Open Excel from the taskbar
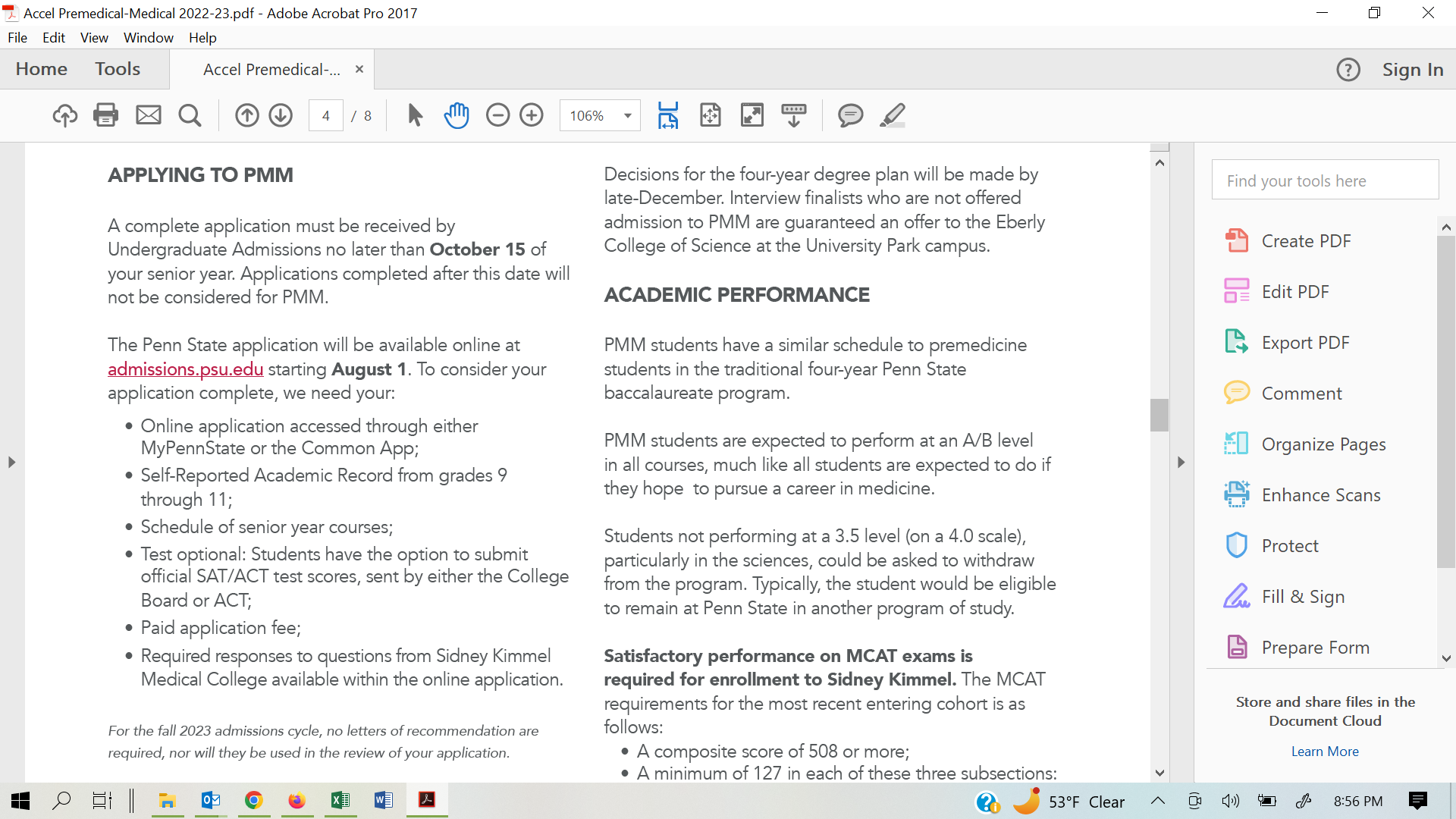The height and width of the screenshot is (819, 1456). [340, 801]
